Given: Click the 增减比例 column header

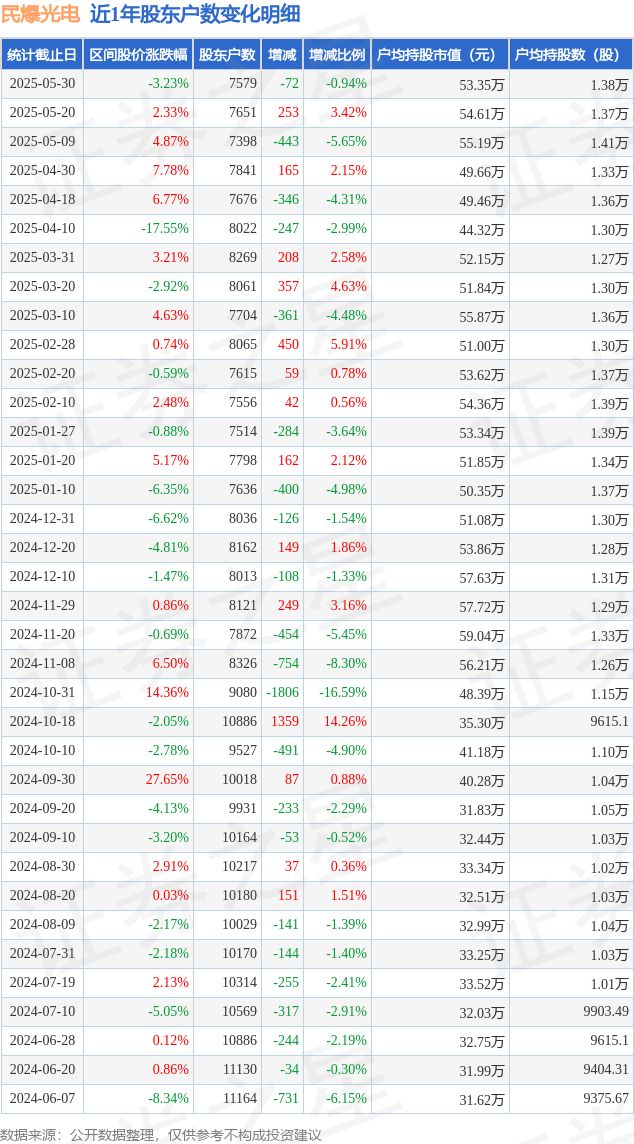Looking at the screenshot, I should (337, 55).
